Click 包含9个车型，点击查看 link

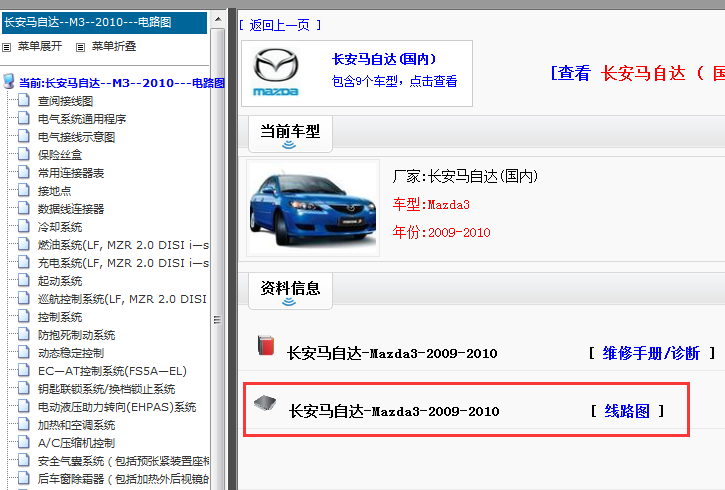tap(394, 81)
